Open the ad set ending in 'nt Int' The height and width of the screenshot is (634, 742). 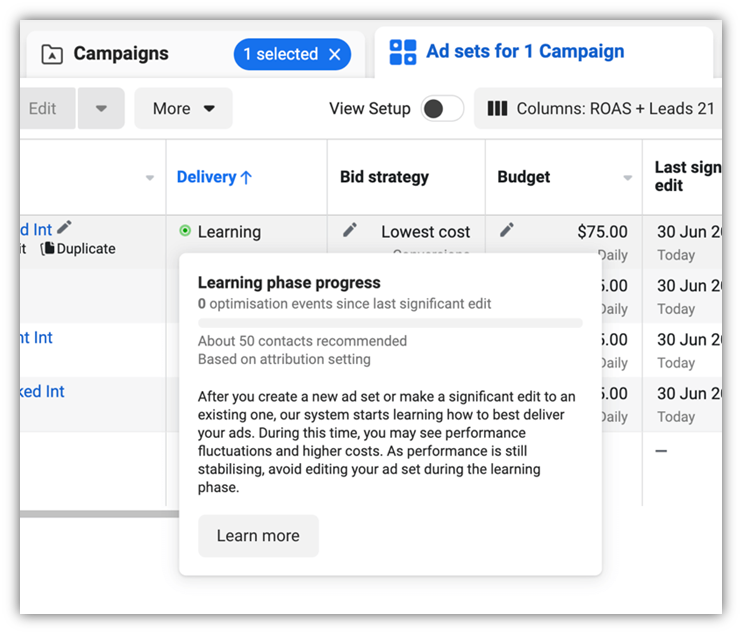click(36, 338)
